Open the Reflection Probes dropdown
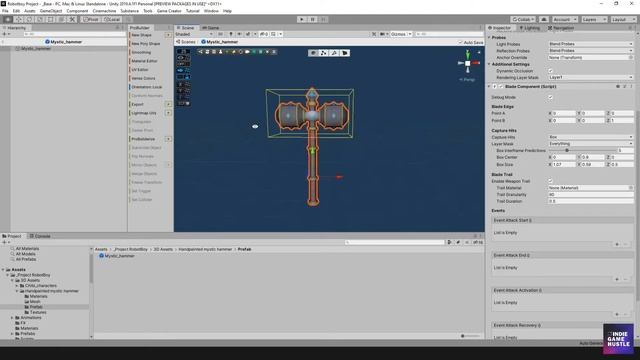Viewport: 640px width, 360px height. pyautogui.click(x=591, y=51)
